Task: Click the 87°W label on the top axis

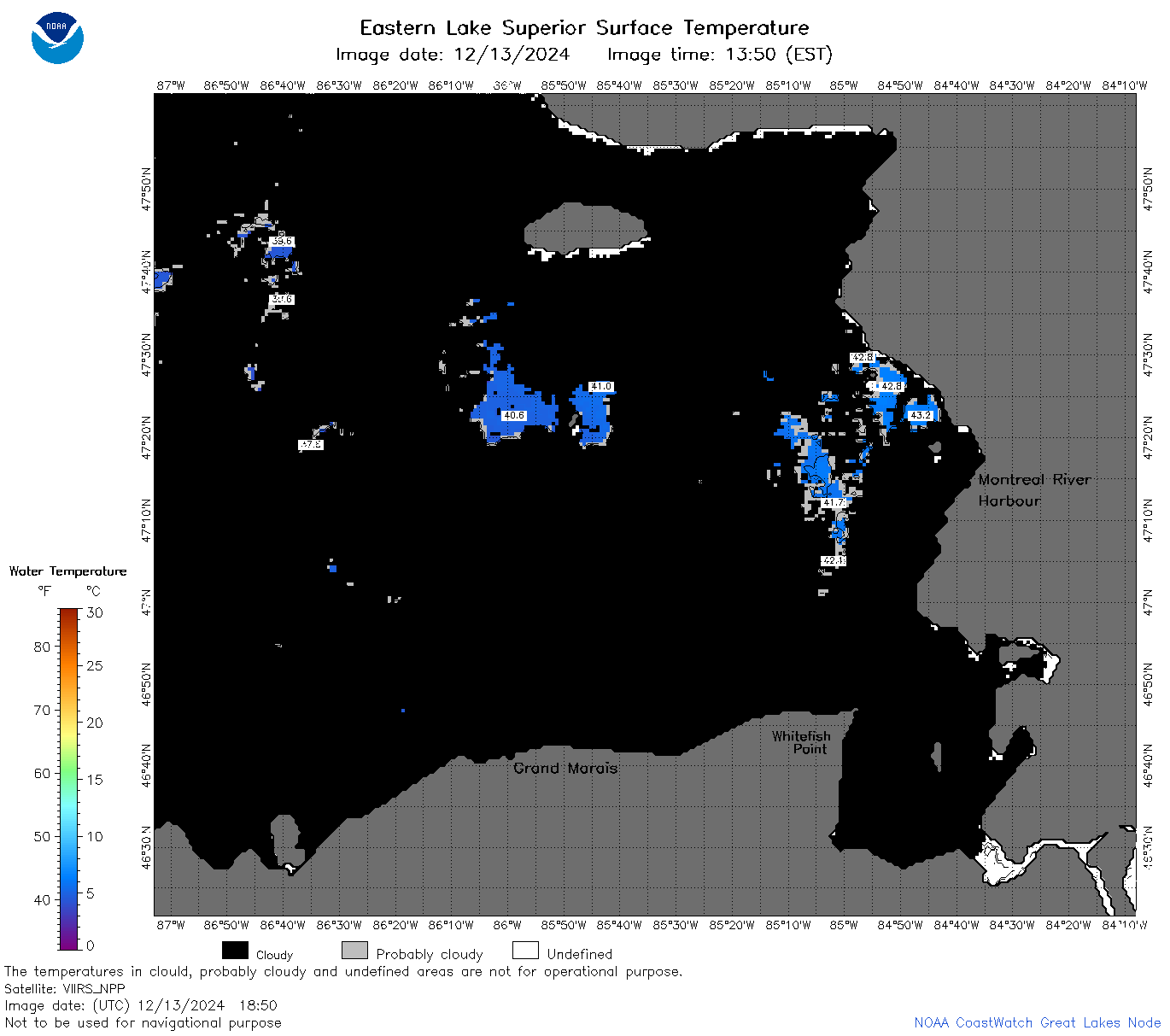Action: (171, 85)
